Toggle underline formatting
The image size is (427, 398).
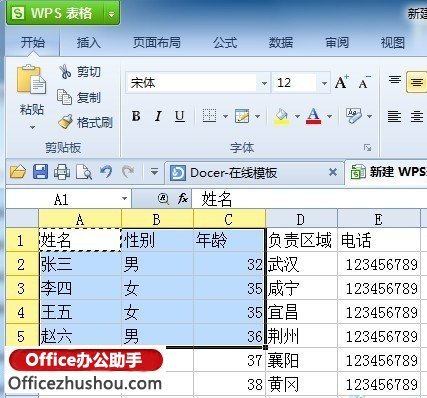point(180,116)
